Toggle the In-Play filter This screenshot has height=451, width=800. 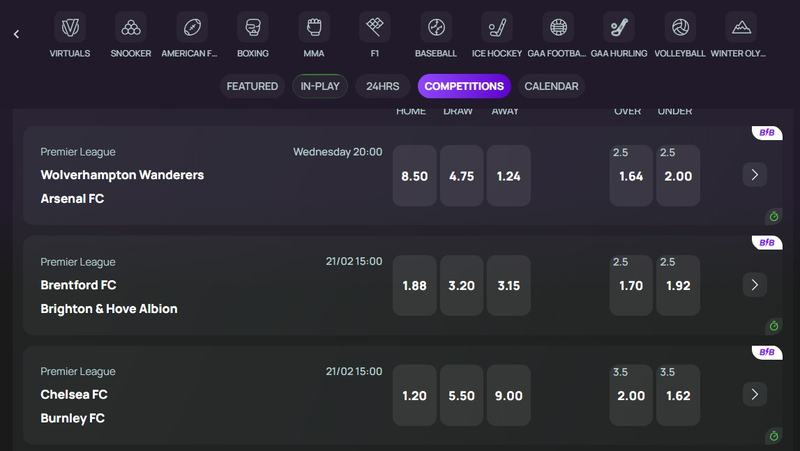coord(320,86)
